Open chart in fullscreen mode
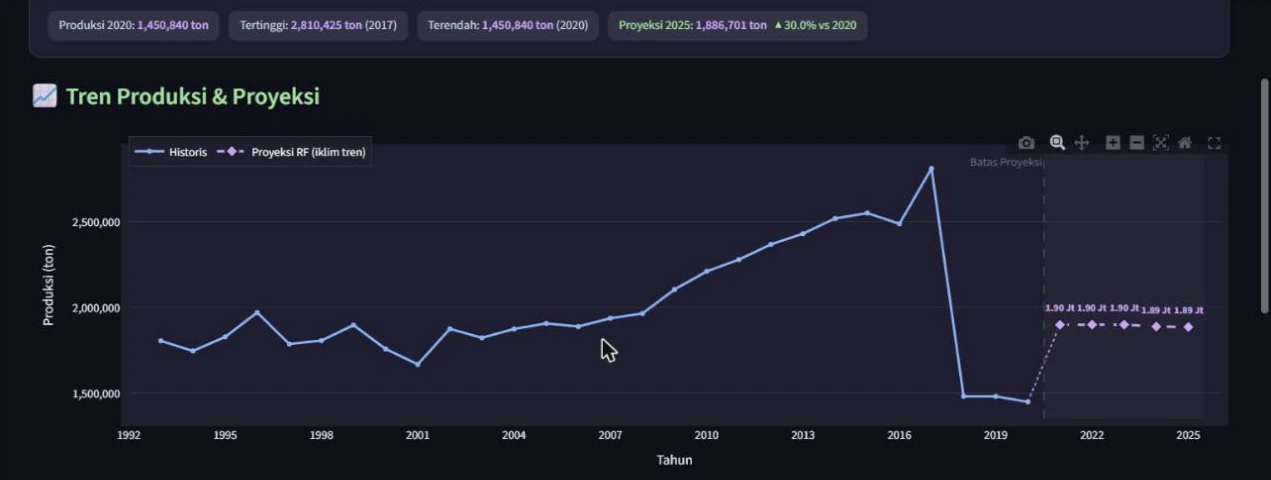 pos(1215,143)
